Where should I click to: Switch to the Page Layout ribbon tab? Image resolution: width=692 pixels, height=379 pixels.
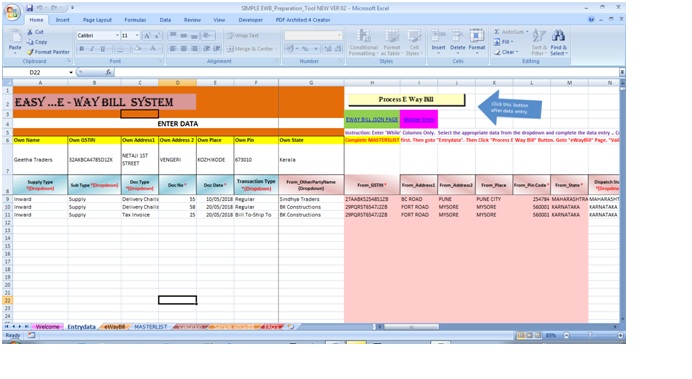tap(97, 20)
